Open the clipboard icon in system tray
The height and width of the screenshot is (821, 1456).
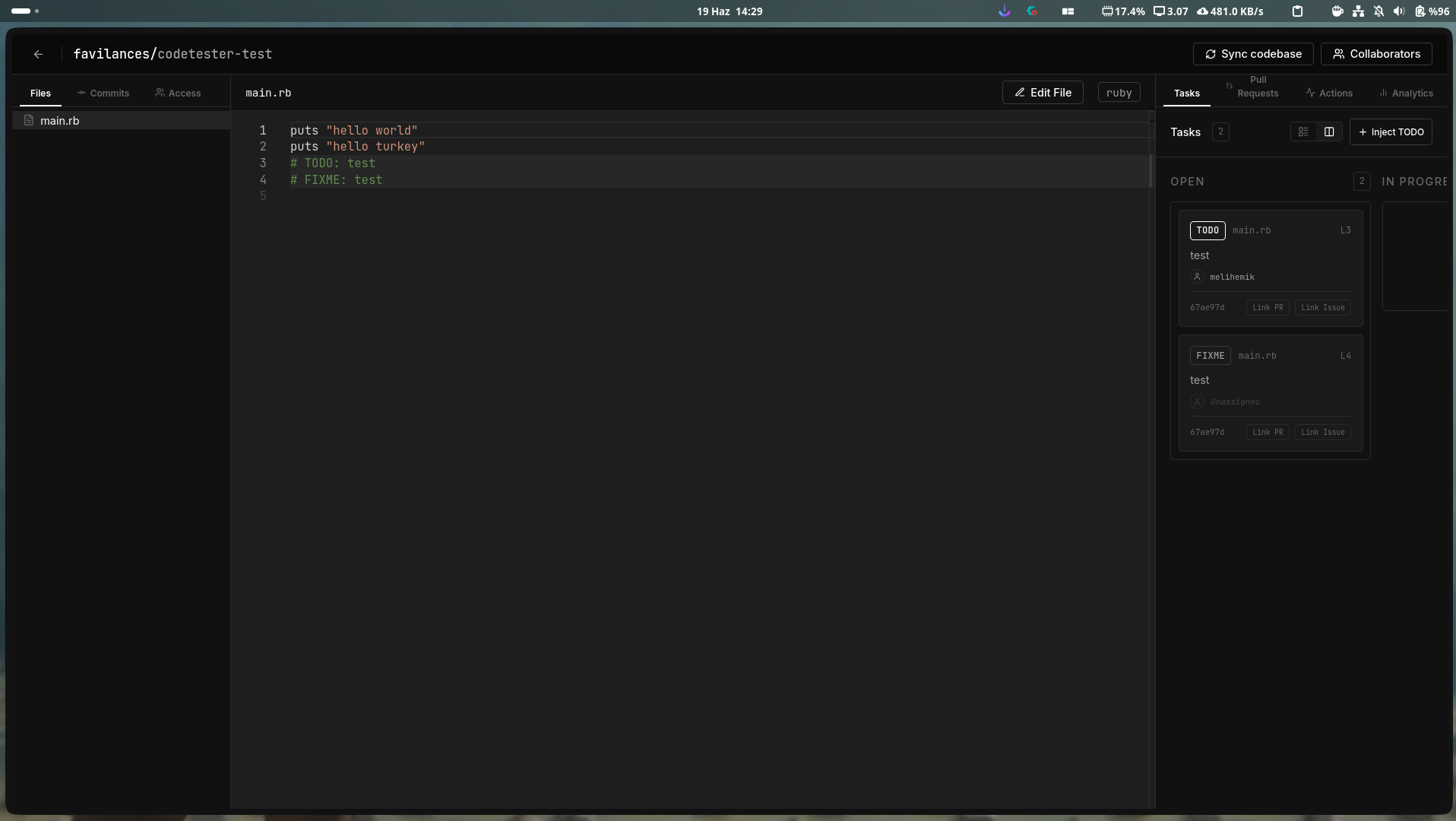[1297, 11]
